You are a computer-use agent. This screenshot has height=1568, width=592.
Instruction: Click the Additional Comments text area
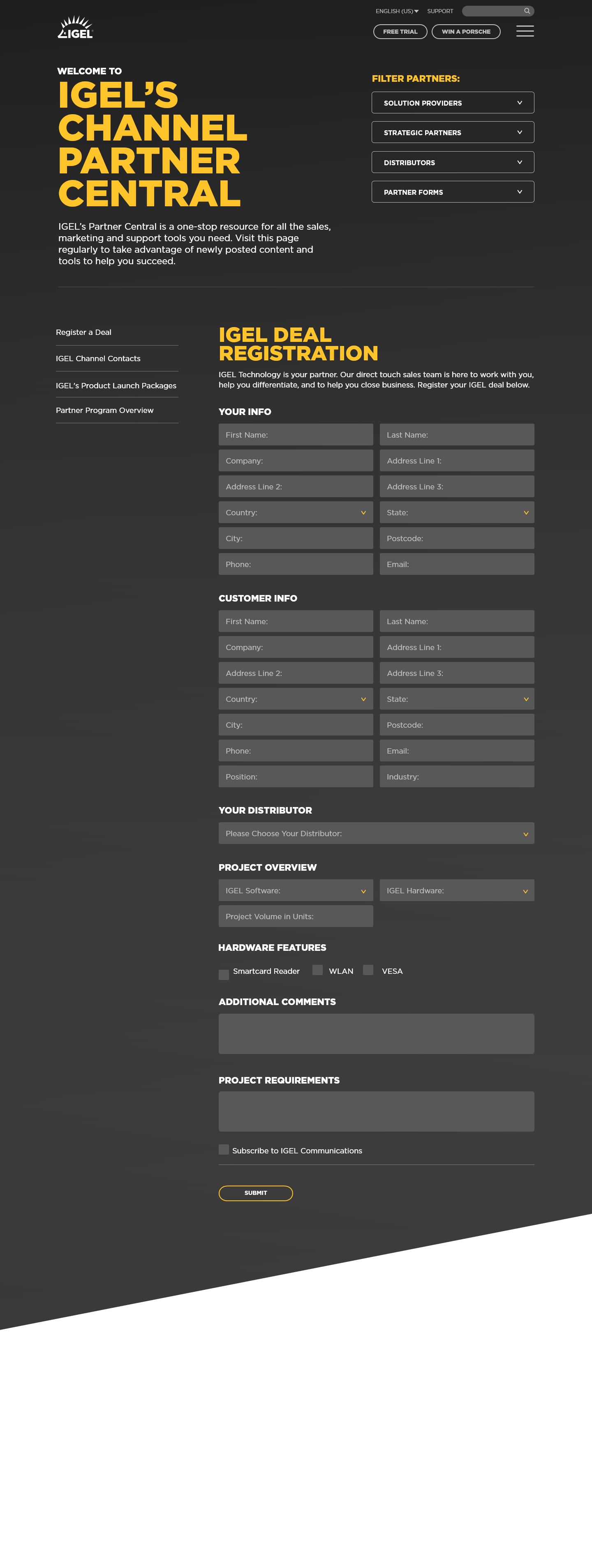pos(377,1033)
